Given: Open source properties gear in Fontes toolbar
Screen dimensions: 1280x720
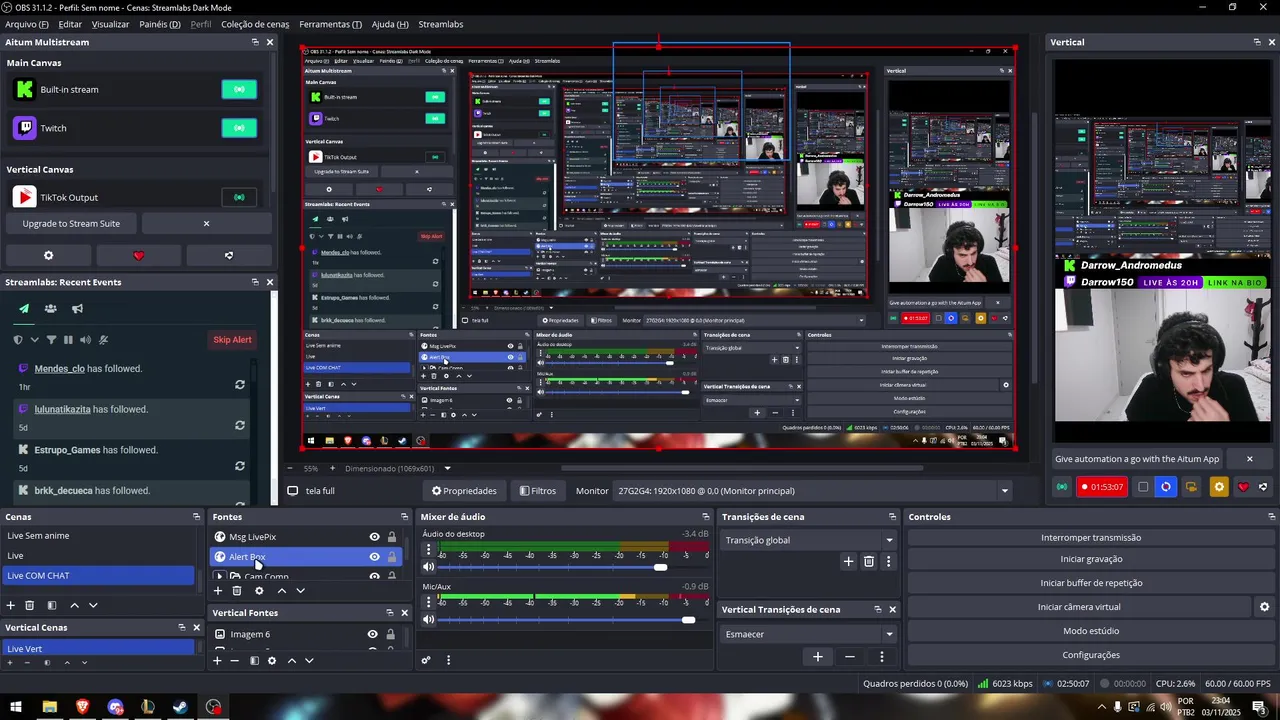Looking at the screenshot, I should point(259,591).
